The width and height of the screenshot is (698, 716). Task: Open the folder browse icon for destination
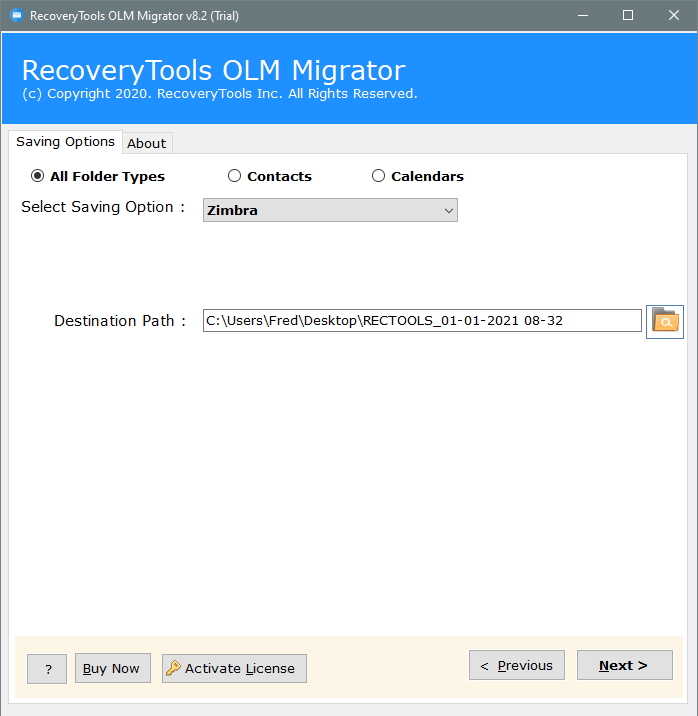664,321
